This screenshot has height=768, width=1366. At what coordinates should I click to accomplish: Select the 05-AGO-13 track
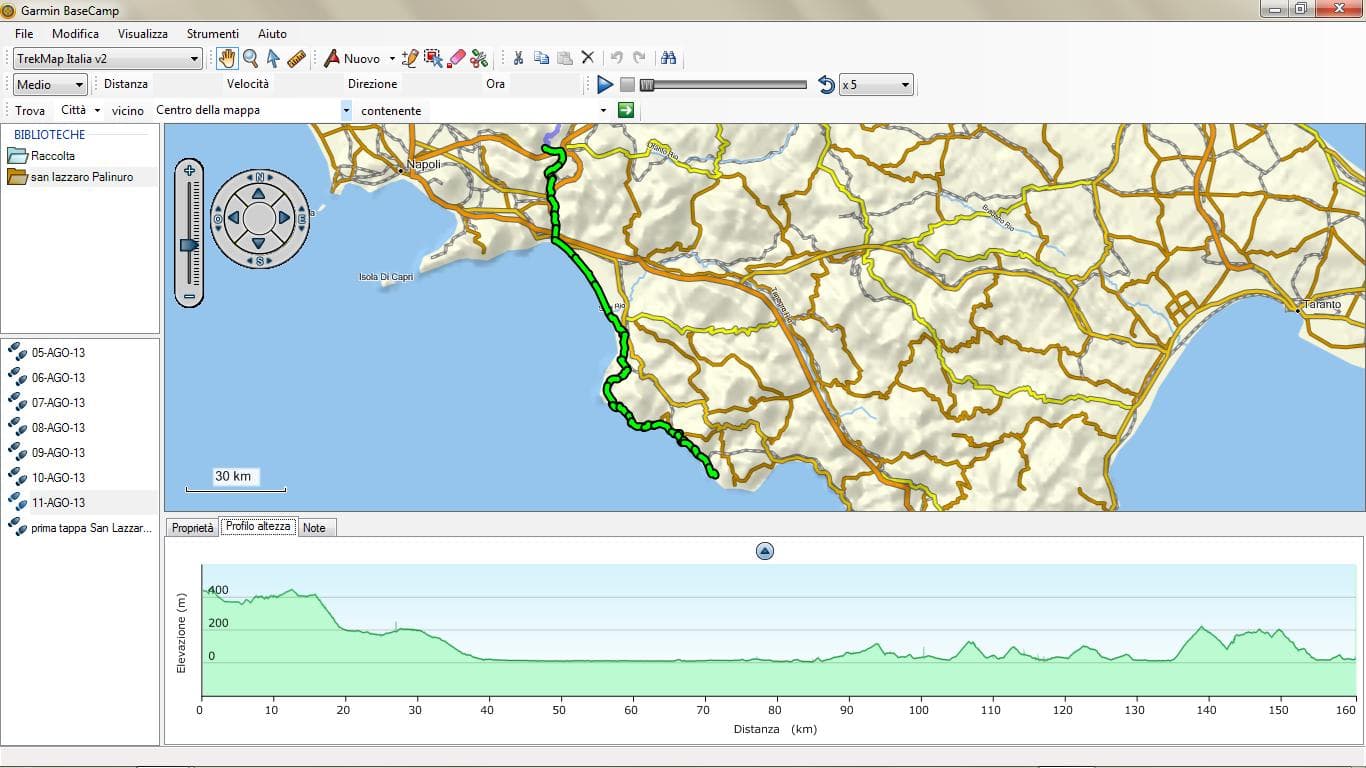(58, 353)
